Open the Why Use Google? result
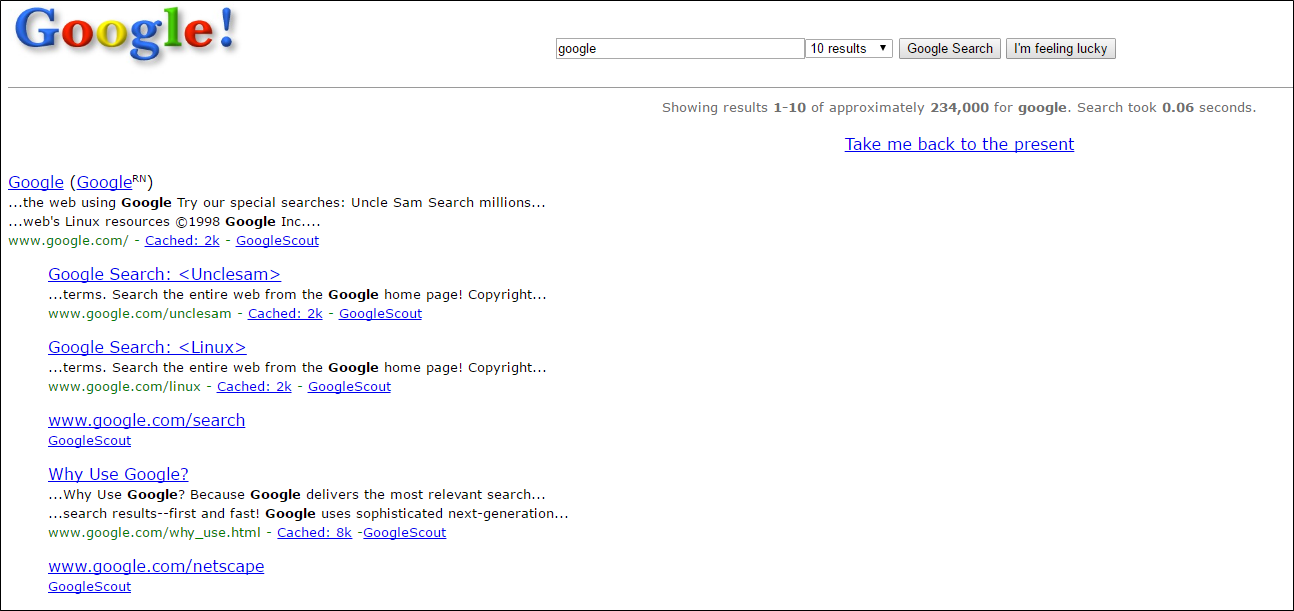 (118, 474)
